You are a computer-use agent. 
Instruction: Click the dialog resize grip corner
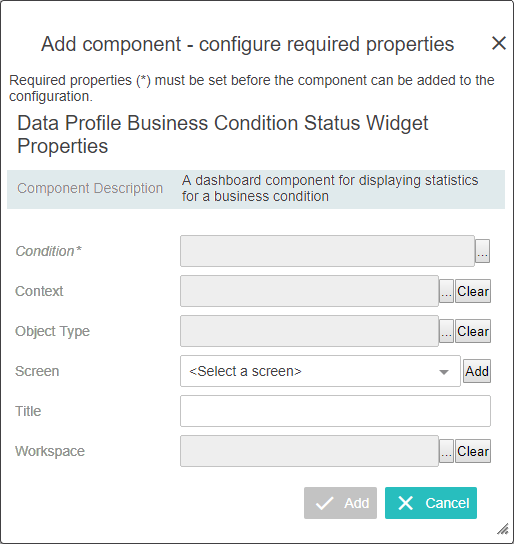(503, 529)
